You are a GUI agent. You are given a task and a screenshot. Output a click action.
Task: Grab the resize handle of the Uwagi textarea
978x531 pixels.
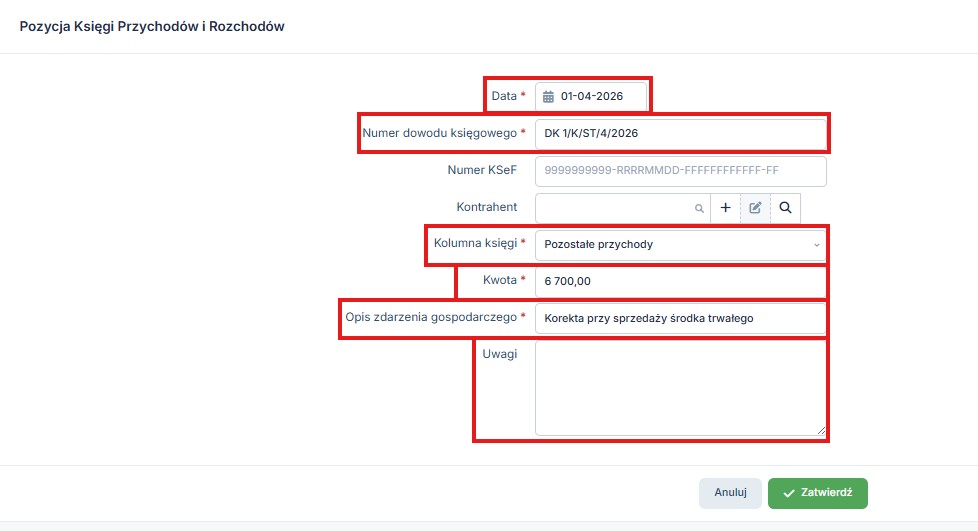822,431
